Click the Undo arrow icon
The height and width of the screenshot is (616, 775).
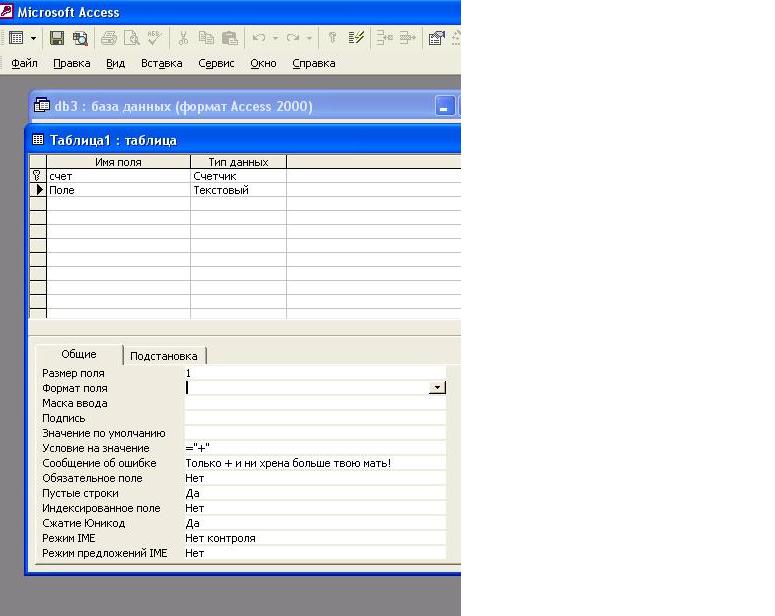pyautogui.click(x=259, y=38)
